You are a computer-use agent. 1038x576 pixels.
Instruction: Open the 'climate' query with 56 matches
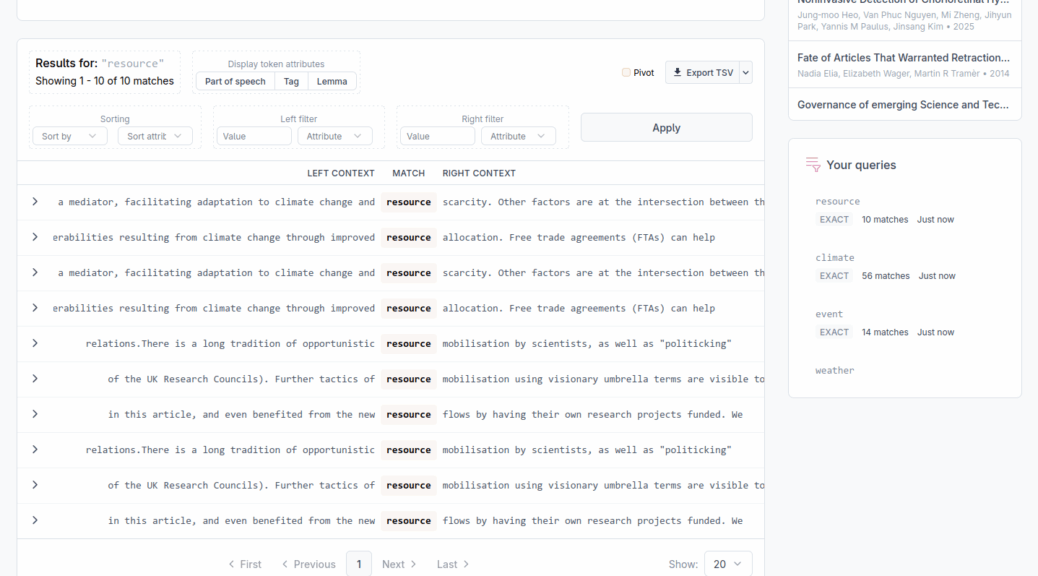[835, 258]
